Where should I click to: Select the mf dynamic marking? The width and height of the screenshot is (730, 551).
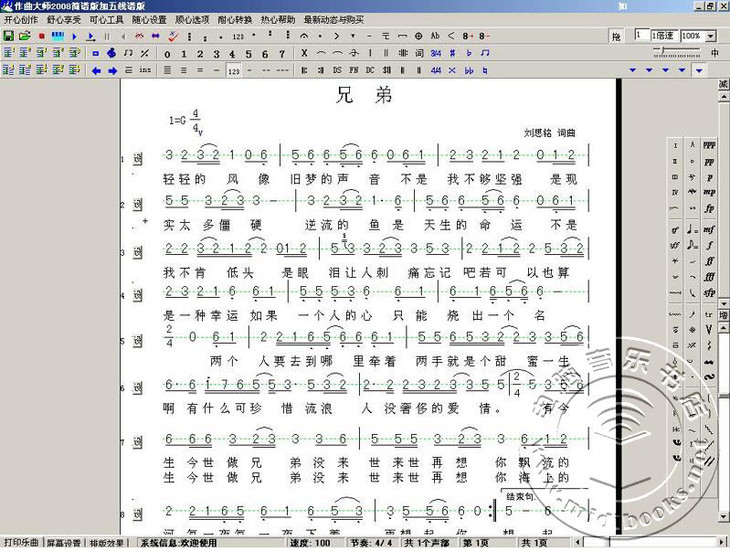click(709, 229)
